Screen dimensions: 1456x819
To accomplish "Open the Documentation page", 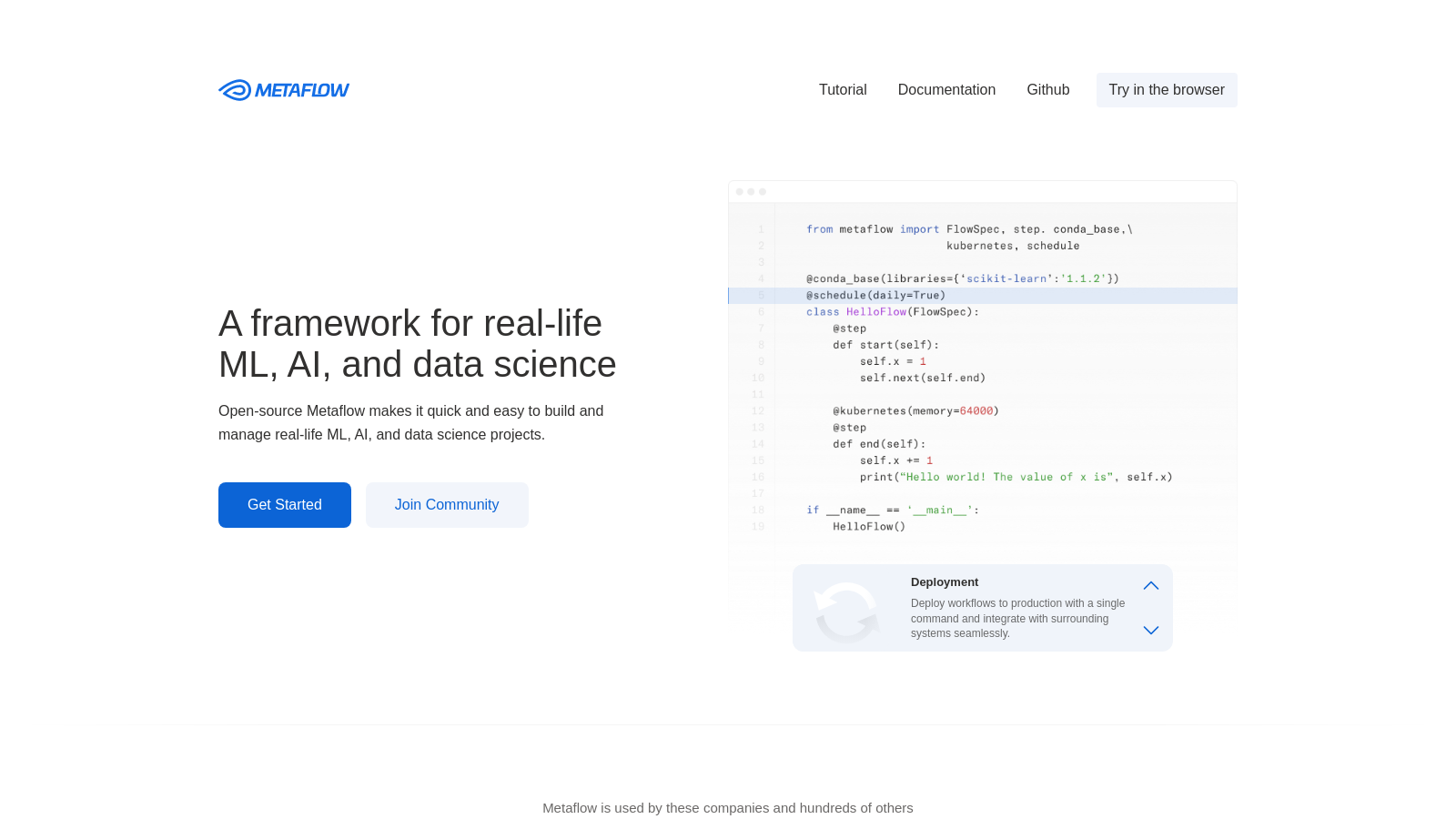I will (x=946, y=89).
